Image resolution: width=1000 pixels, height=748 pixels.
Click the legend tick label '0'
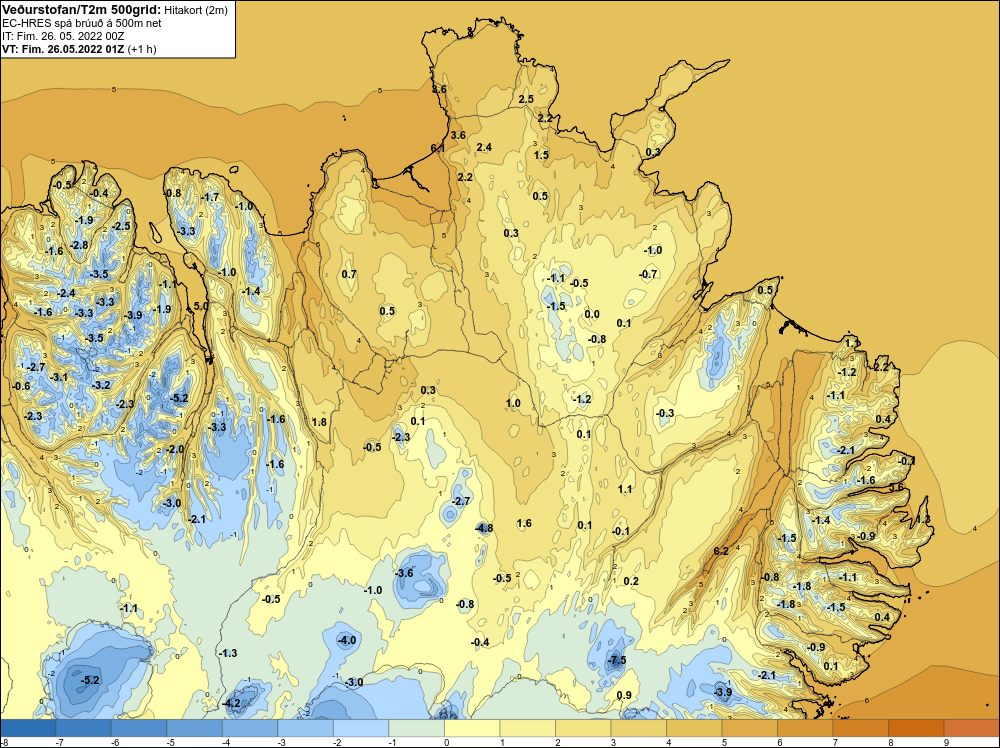click(446, 742)
